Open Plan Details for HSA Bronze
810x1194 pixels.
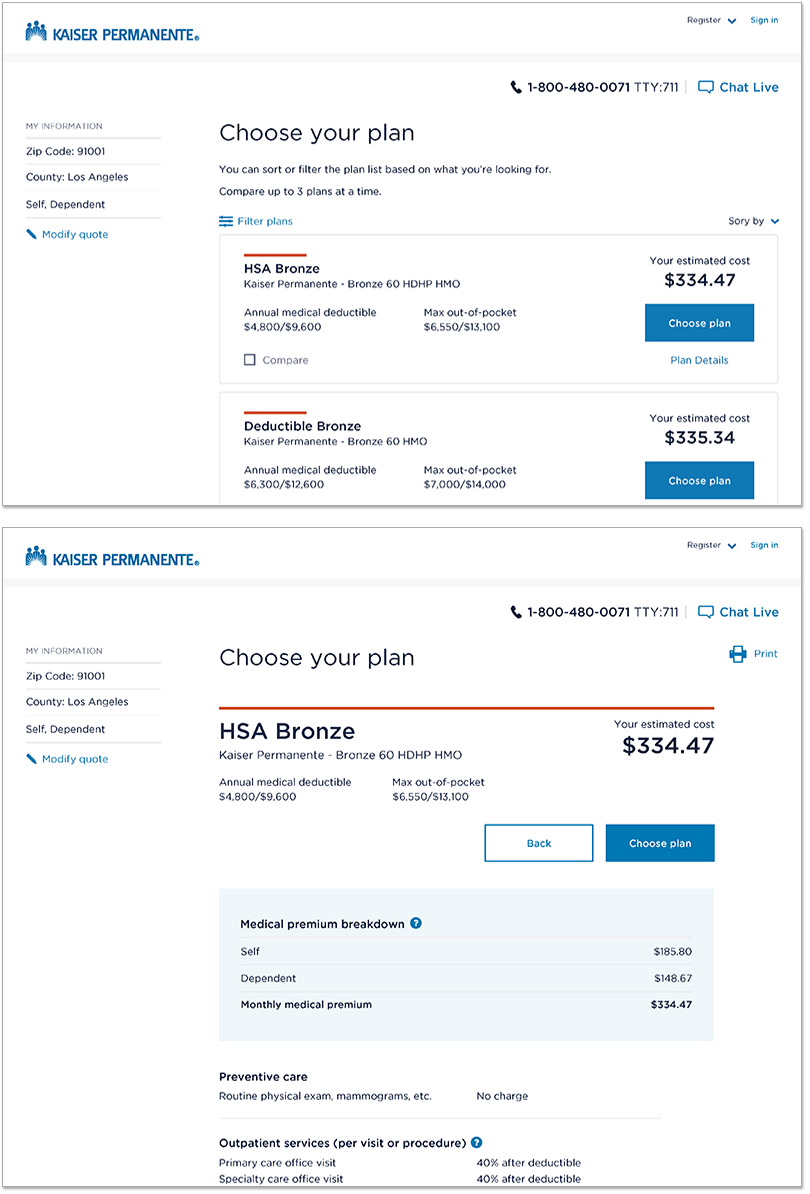699,360
